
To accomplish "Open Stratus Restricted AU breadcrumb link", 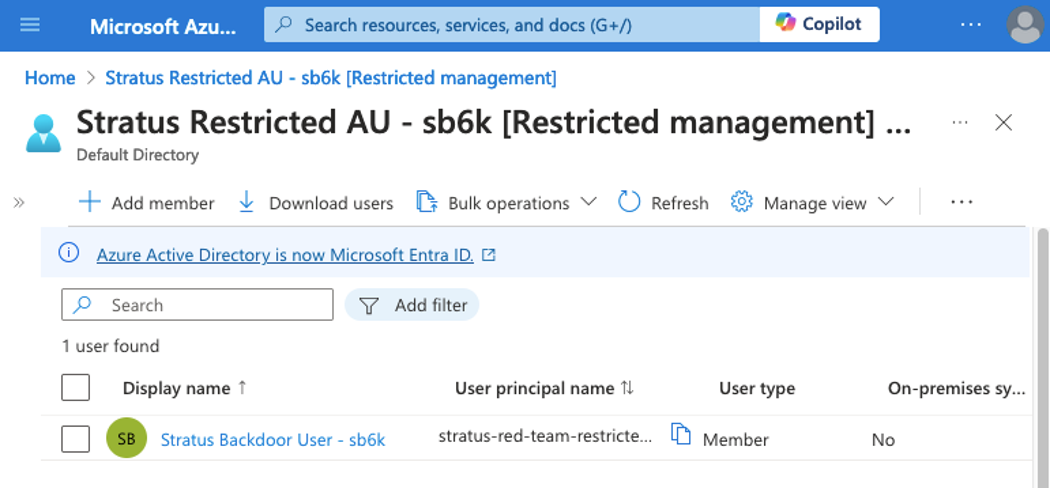I will (331, 78).
